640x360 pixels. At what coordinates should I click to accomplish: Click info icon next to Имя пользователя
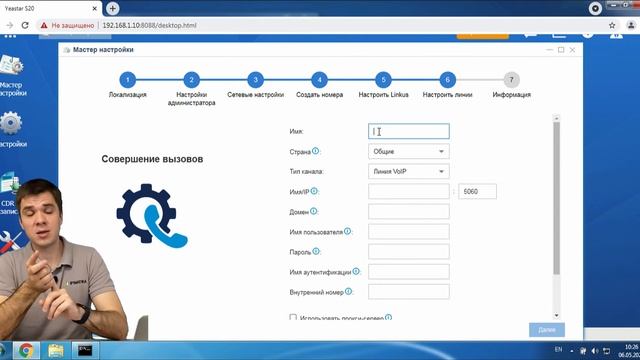347,231
